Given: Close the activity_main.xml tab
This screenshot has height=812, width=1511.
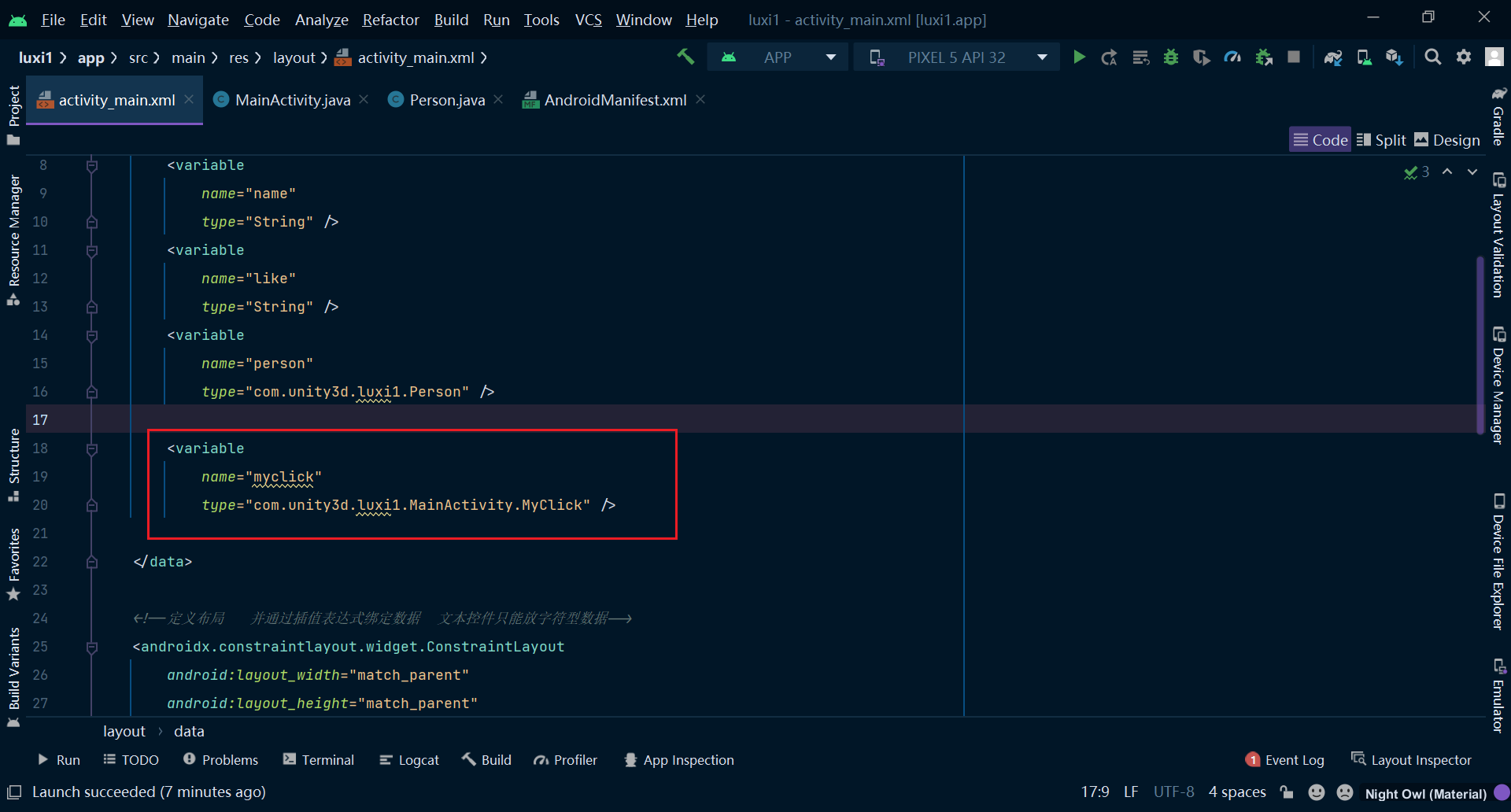Looking at the screenshot, I should [189, 99].
